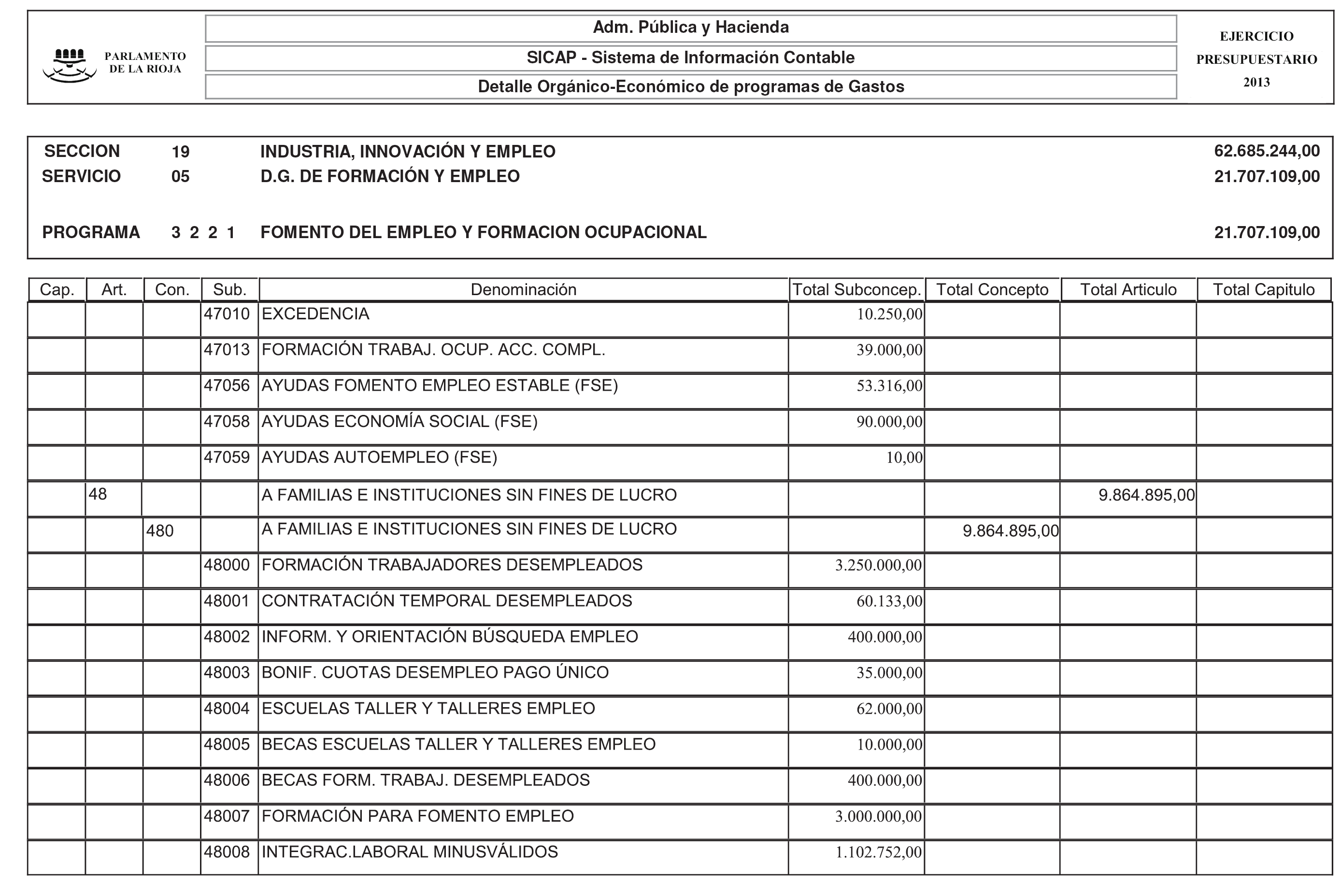The width and height of the screenshot is (1341, 896).
Task: Select the section total 62.685.244,00
Action: (x=1267, y=151)
